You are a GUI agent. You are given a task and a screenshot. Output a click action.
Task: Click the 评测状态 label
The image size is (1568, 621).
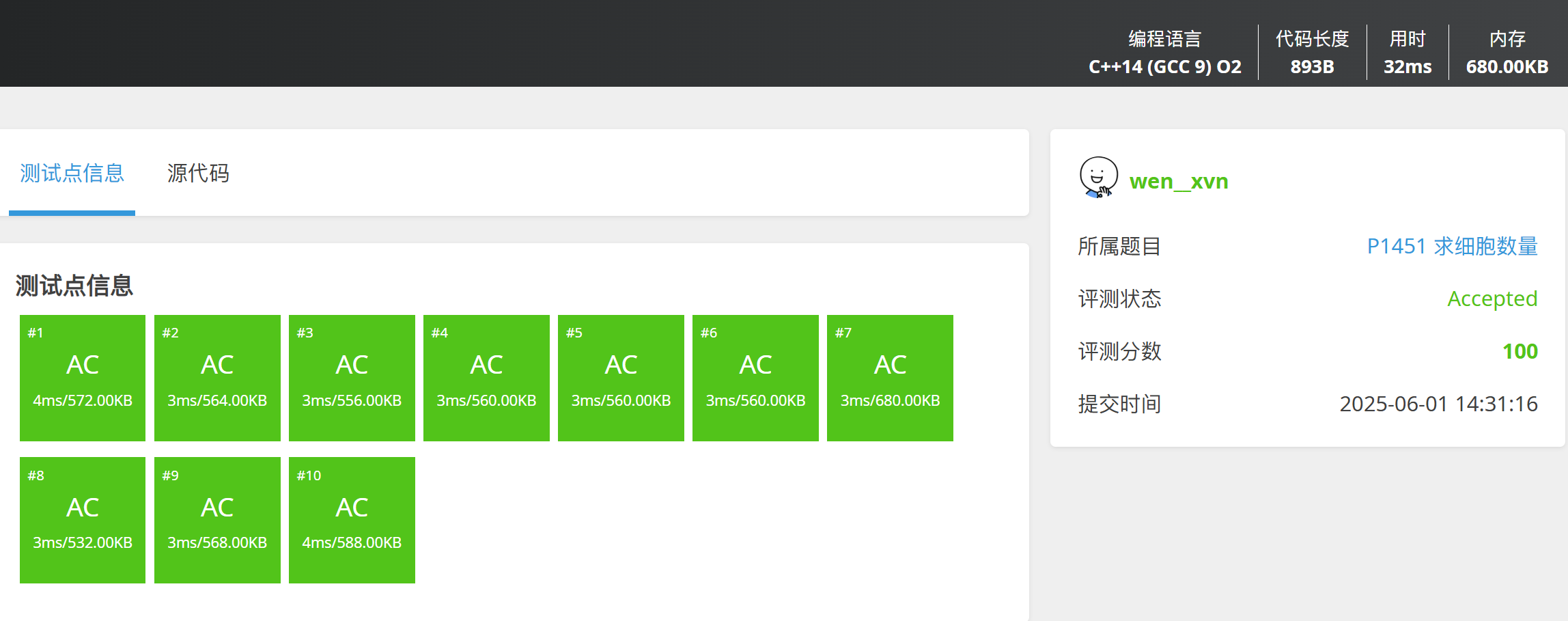click(x=1119, y=299)
